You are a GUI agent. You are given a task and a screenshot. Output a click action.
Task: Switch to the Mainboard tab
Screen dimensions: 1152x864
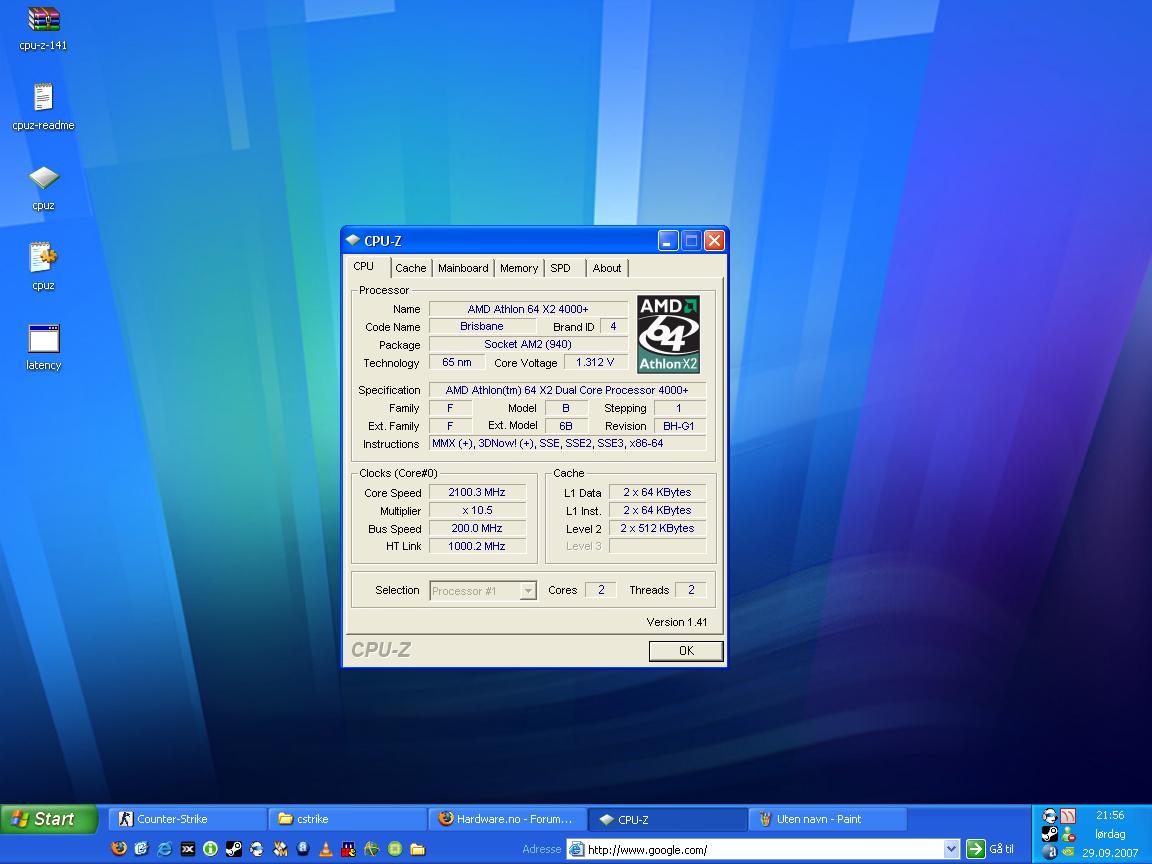click(463, 268)
